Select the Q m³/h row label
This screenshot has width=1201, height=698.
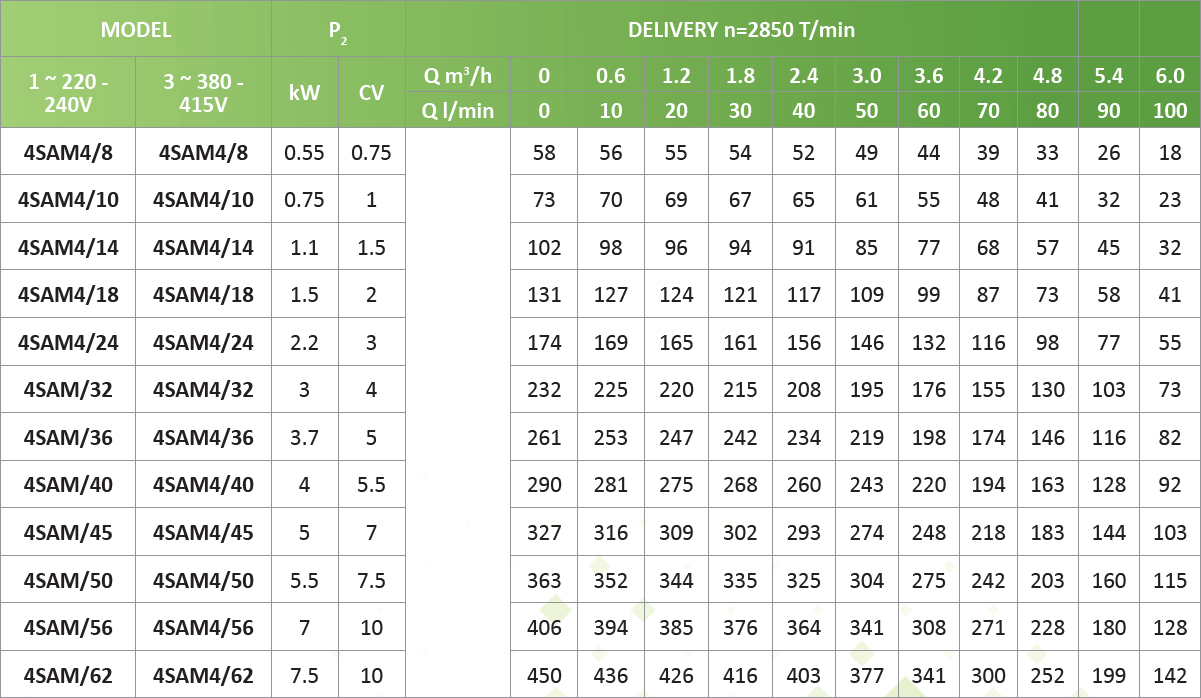click(x=458, y=75)
